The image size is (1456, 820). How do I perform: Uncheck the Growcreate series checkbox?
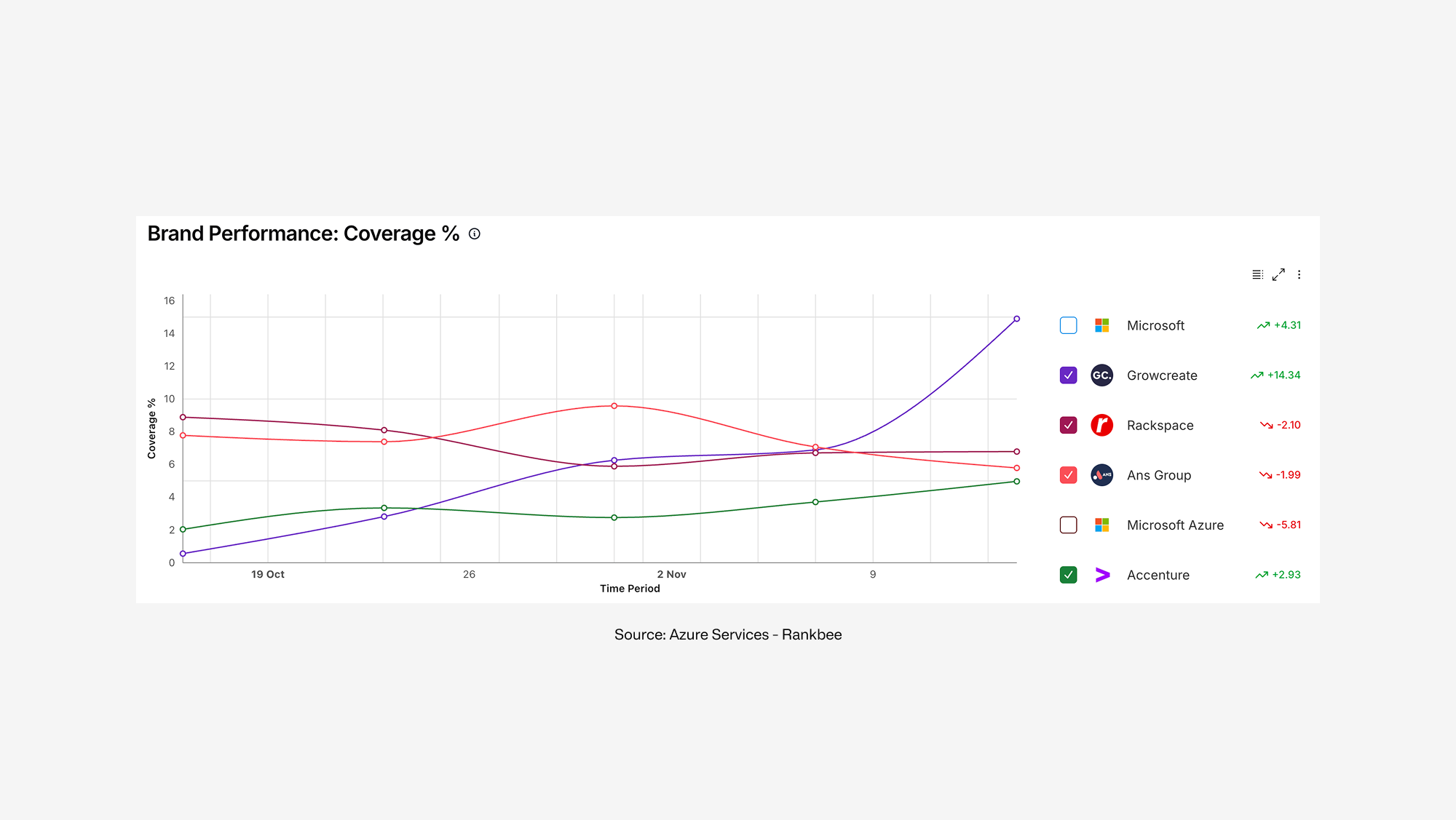coord(1067,375)
